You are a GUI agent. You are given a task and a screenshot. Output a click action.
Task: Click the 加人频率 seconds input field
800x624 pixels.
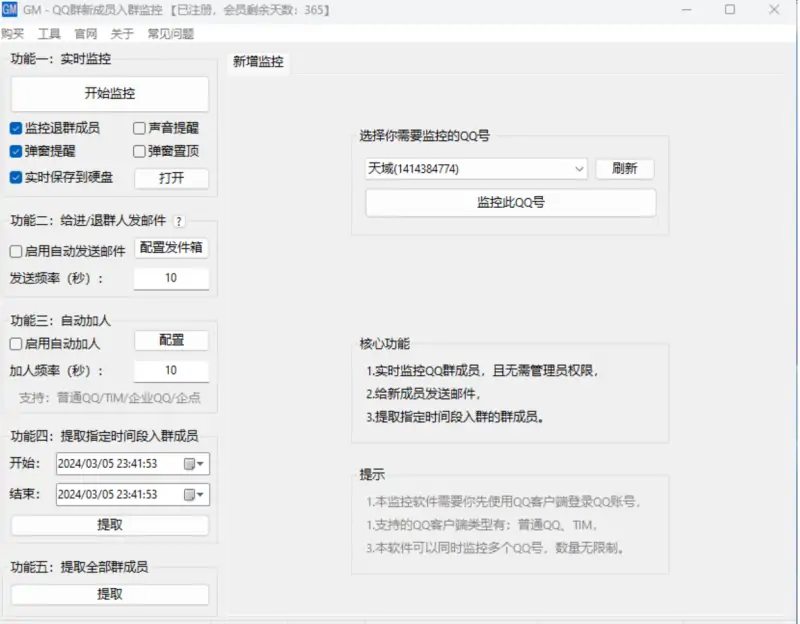171,371
